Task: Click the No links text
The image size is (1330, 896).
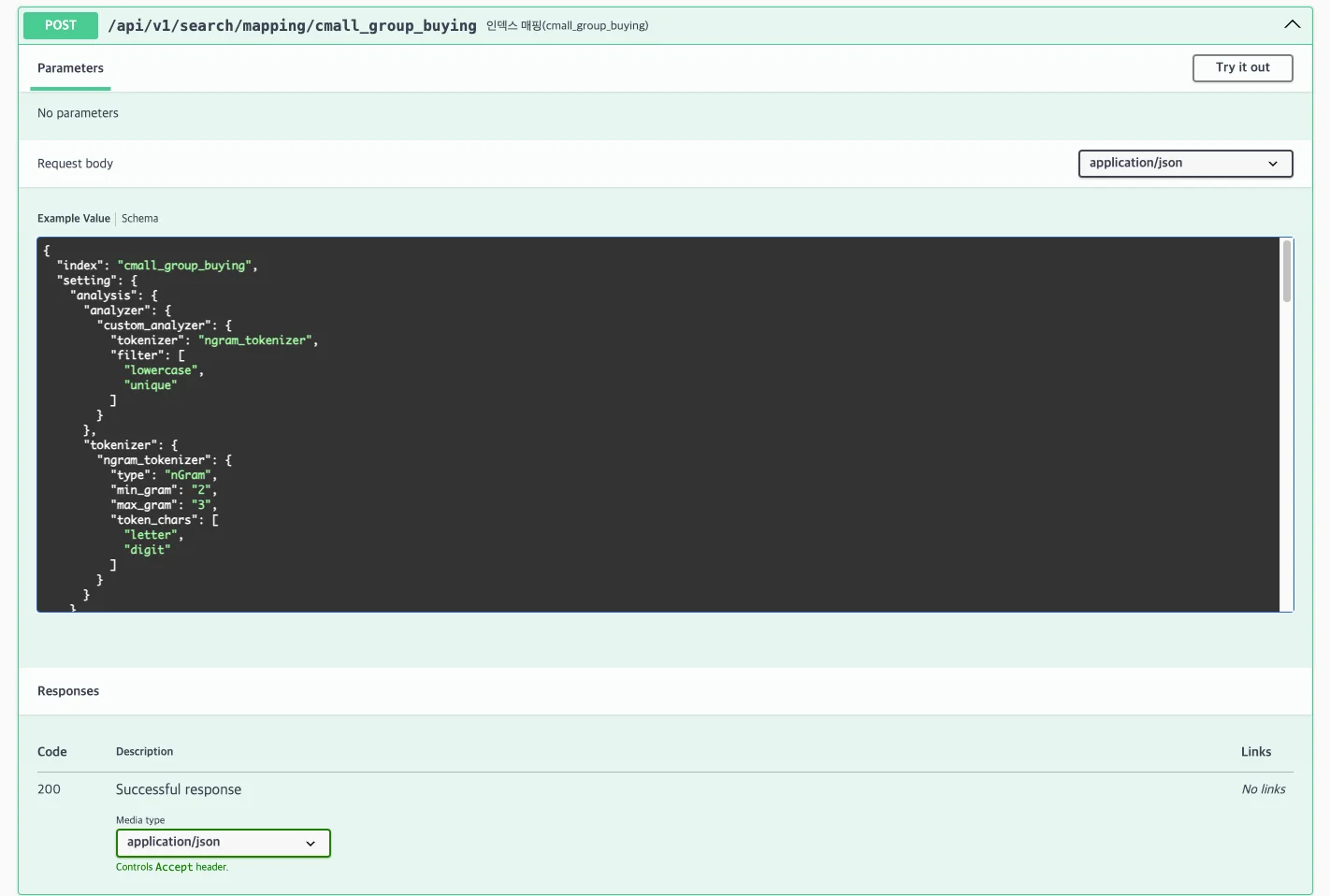Action: point(1263,789)
